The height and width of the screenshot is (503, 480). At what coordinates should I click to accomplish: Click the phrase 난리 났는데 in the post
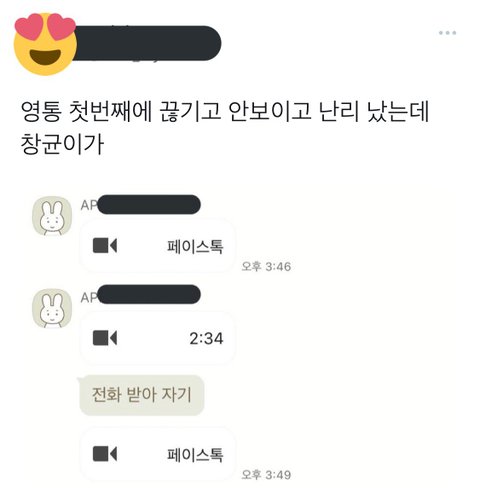click(x=374, y=111)
